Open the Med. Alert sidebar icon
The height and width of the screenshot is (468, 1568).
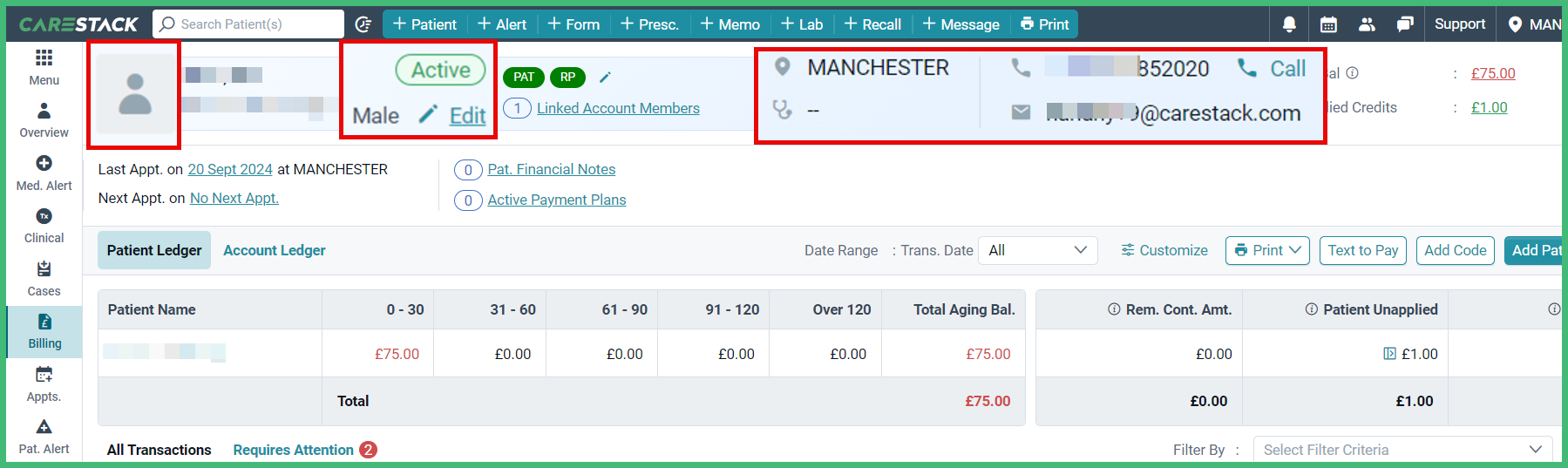pyautogui.click(x=44, y=164)
